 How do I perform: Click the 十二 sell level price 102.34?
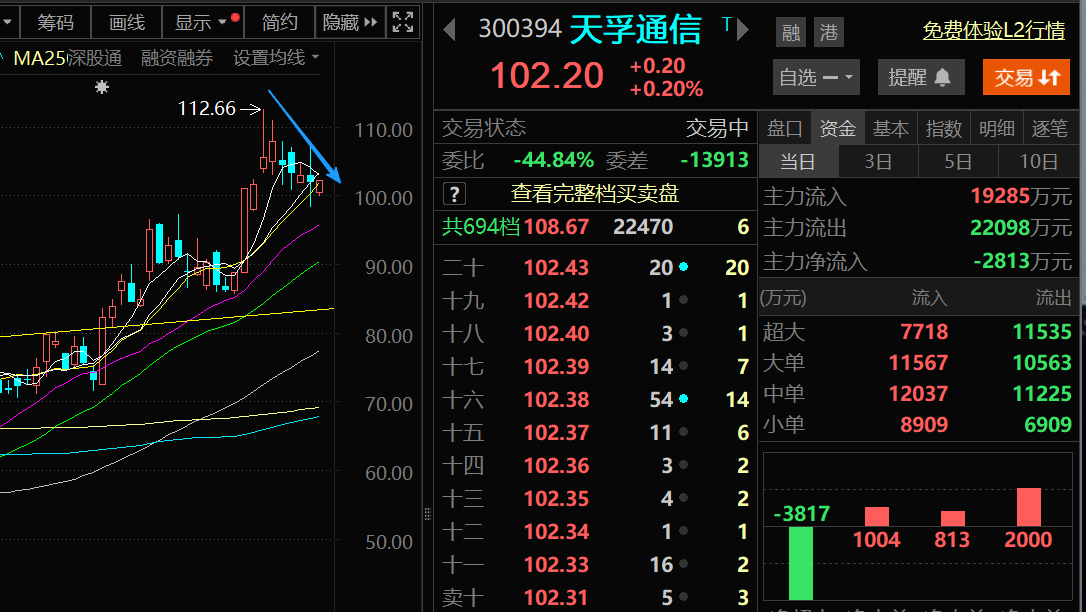point(556,532)
